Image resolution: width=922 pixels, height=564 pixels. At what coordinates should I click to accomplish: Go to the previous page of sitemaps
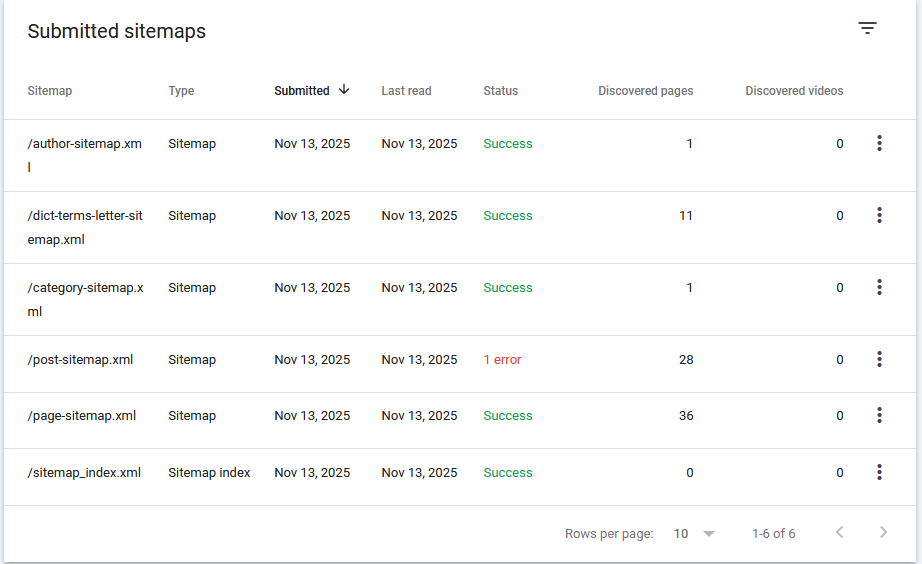(x=840, y=533)
